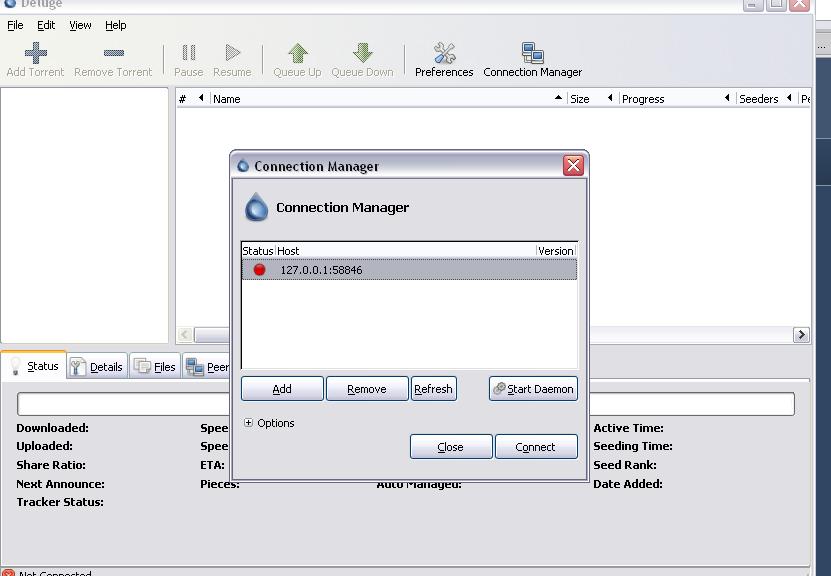Viewport: 831px width, 576px height.
Task: Click the torrent progress bar in Status tab
Action: (x=406, y=404)
